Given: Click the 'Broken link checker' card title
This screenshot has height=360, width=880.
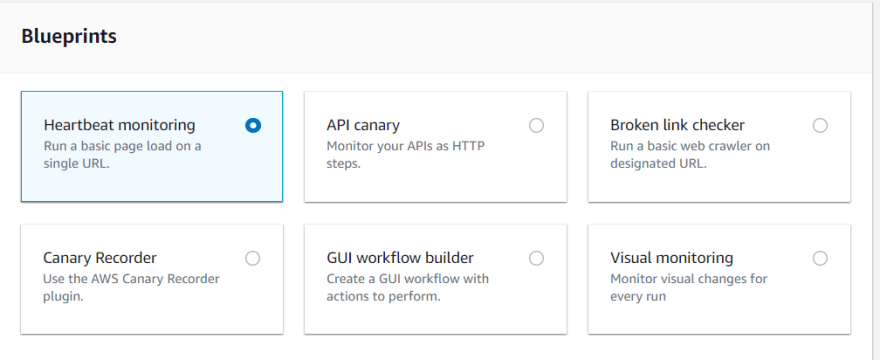Looking at the screenshot, I should (x=677, y=125).
